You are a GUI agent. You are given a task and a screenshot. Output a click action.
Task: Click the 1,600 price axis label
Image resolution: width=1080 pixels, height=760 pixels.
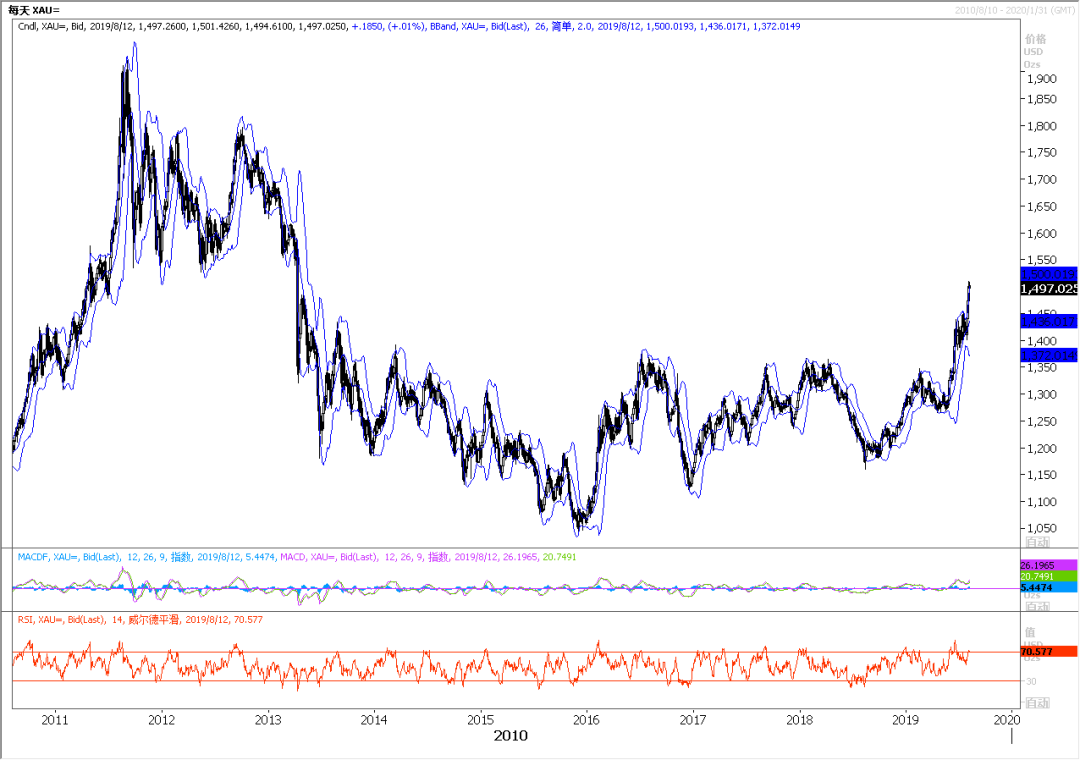click(1041, 234)
